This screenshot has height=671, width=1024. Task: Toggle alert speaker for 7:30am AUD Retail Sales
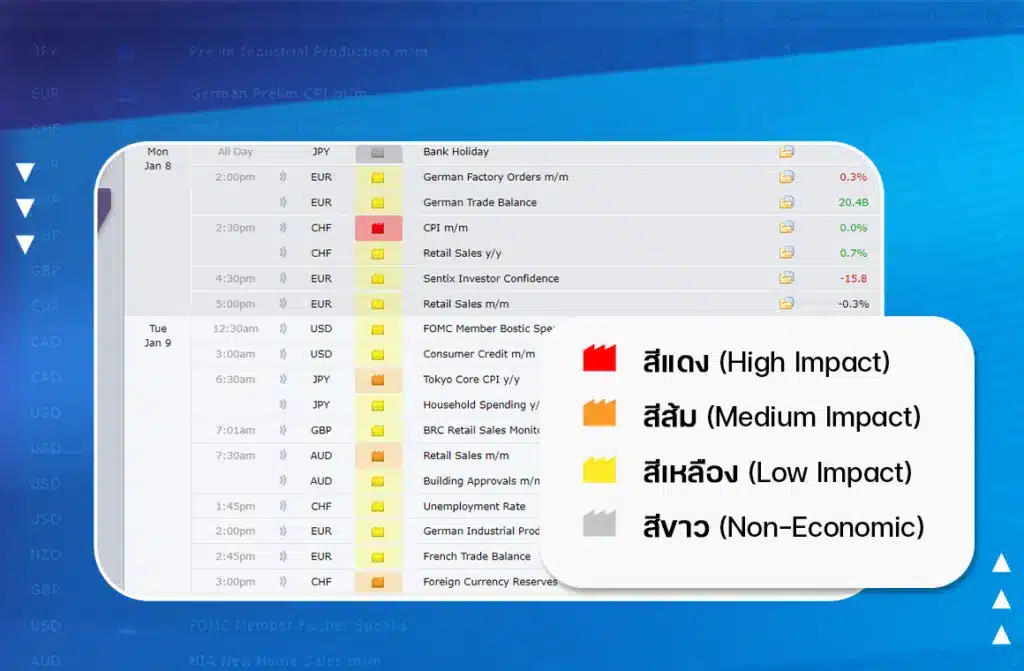click(x=283, y=455)
